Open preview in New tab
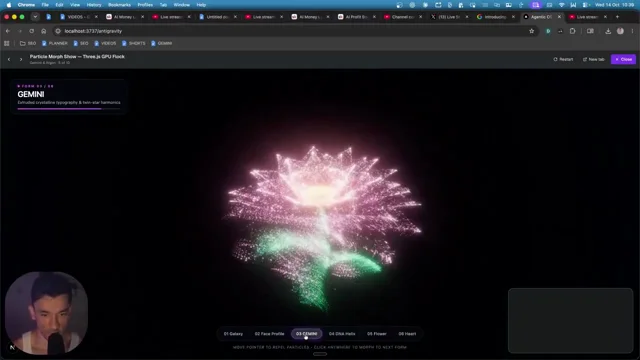Image resolution: width=640 pixels, height=360 pixels. [593, 59]
